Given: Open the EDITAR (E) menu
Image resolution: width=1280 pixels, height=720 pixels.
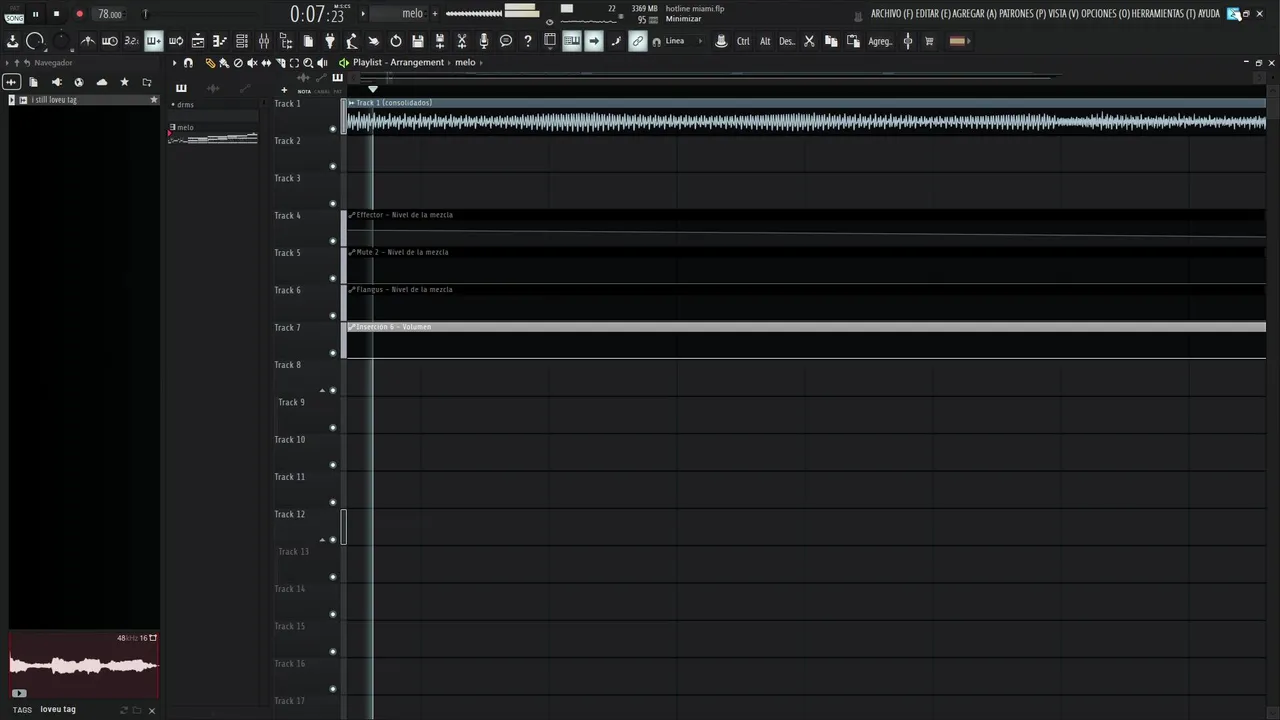Looking at the screenshot, I should click(x=933, y=14).
